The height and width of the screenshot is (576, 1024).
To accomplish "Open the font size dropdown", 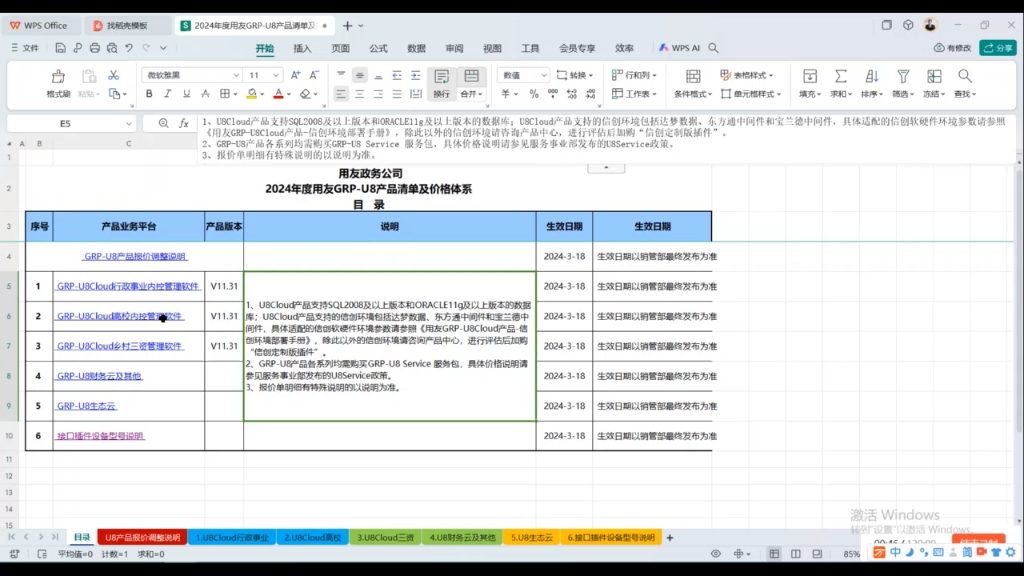I will [276, 75].
